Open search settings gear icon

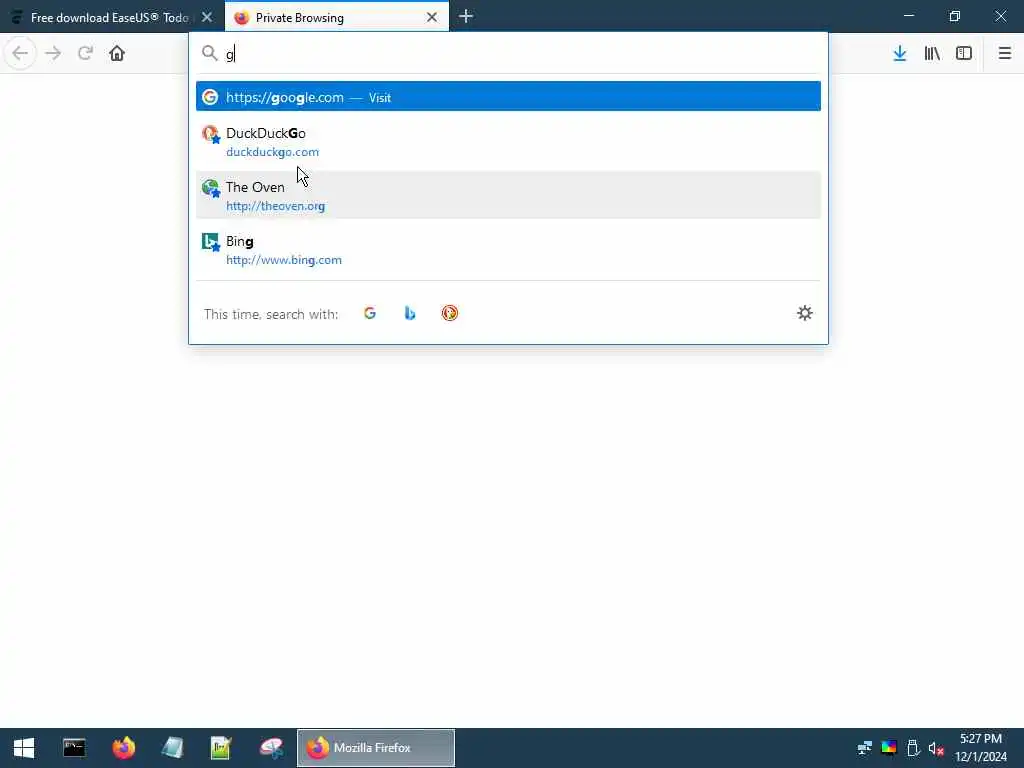click(x=805, y=313)
